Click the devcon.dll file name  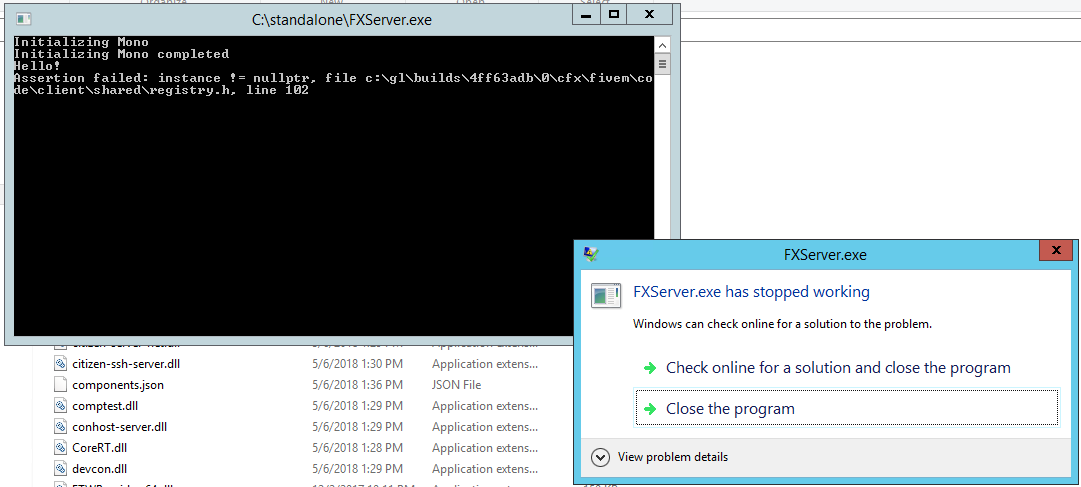[x=99, y=469]
